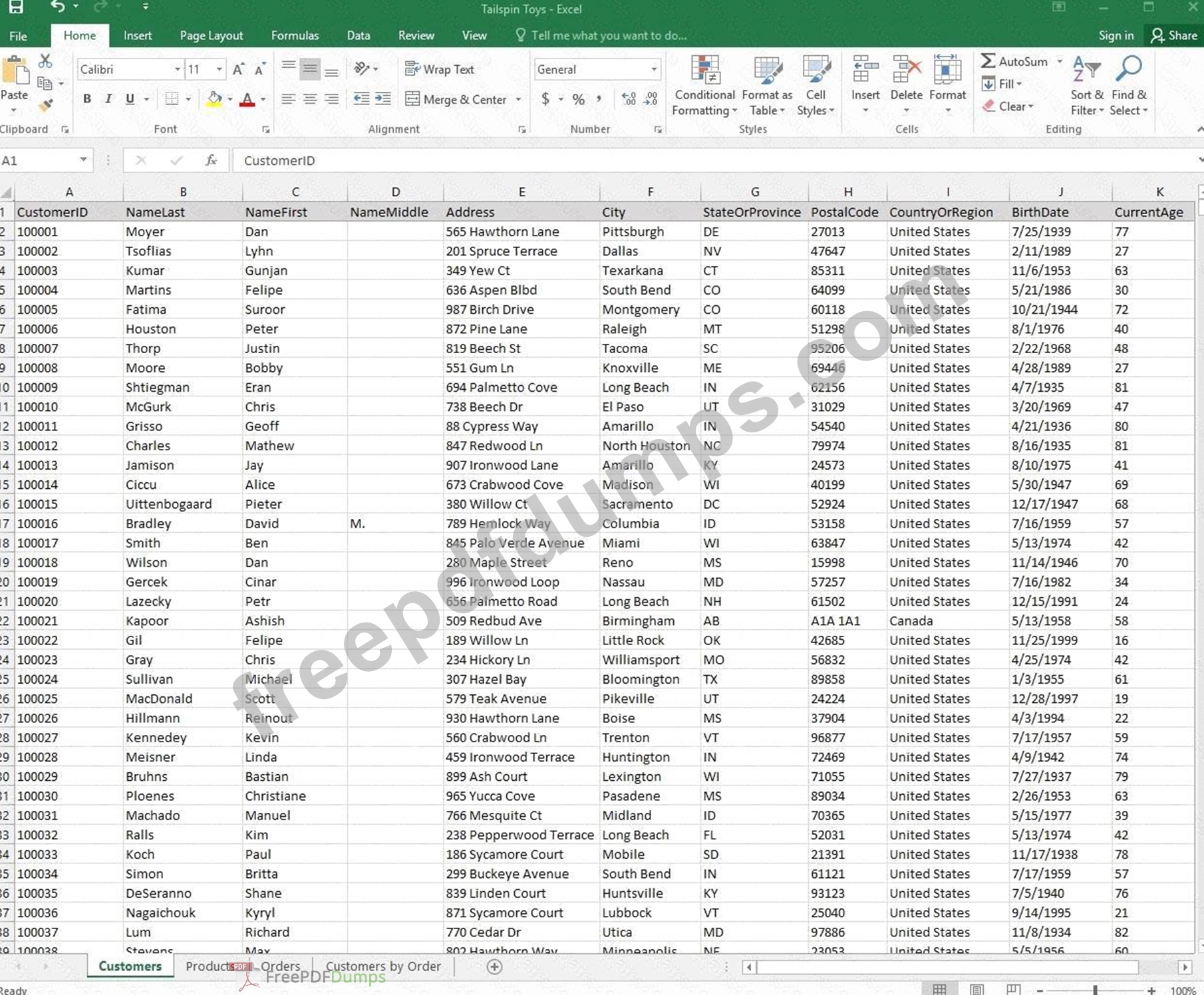This screenshot has height=995, width=1204.
Task: Open the Customers by Order sheet
Action: click(x=382, y=966)
